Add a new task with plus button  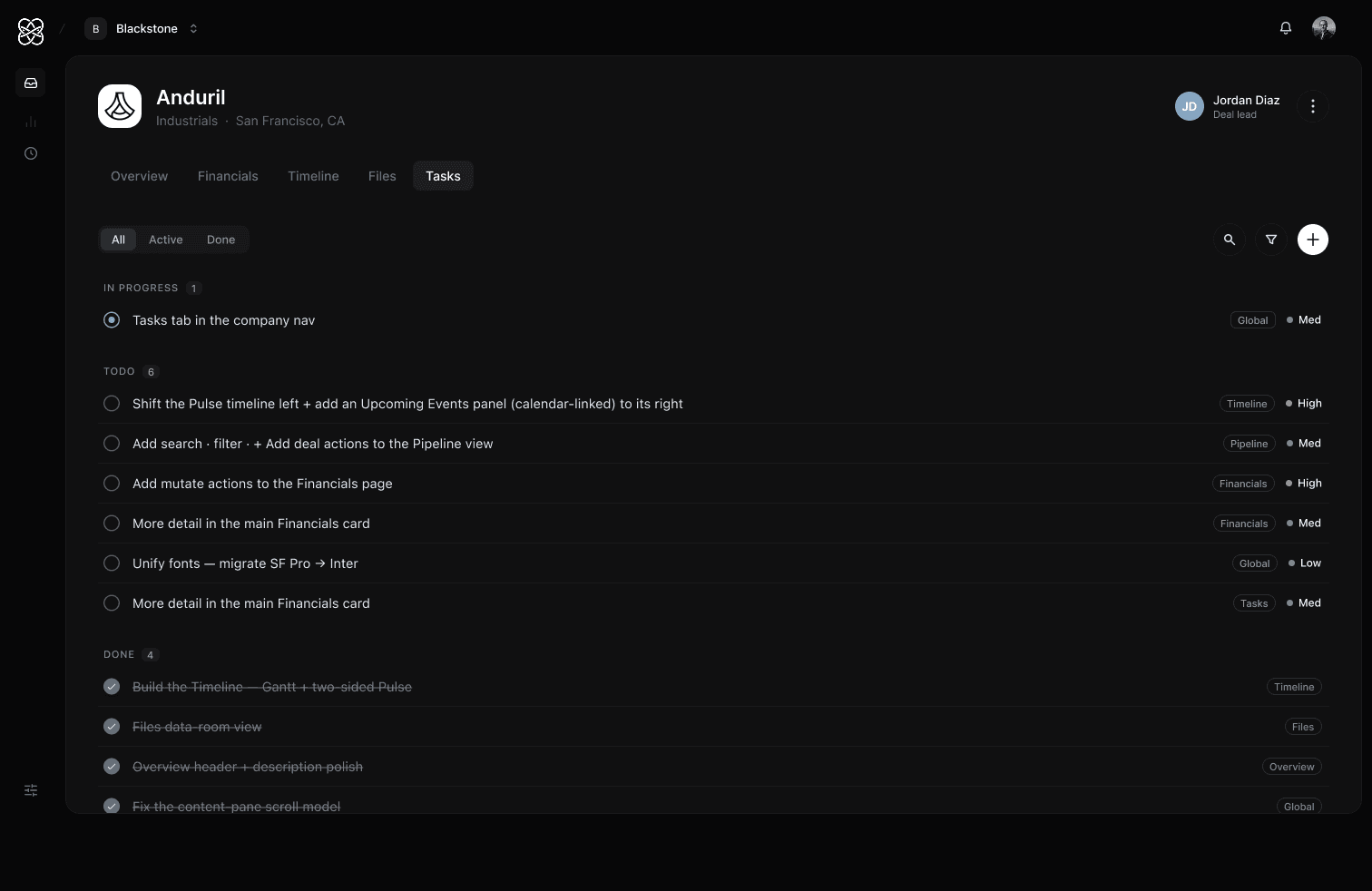(1313, 240)
